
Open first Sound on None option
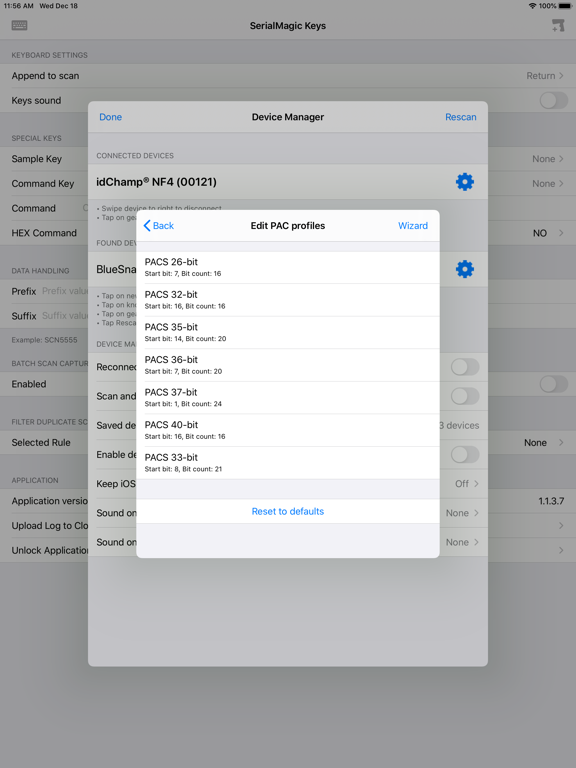pos(462,513)
